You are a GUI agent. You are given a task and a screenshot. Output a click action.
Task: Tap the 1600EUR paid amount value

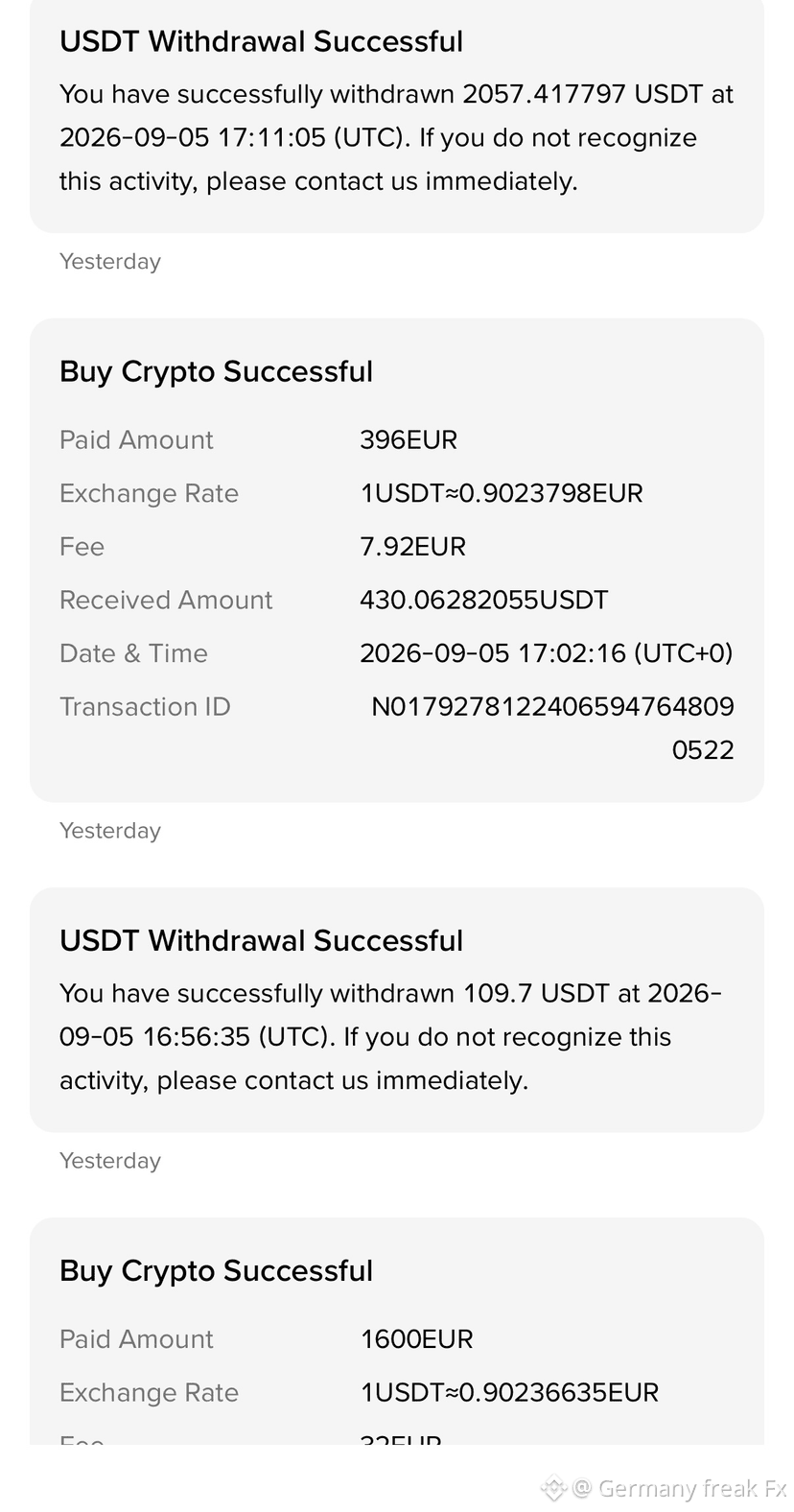(416, 1339)
